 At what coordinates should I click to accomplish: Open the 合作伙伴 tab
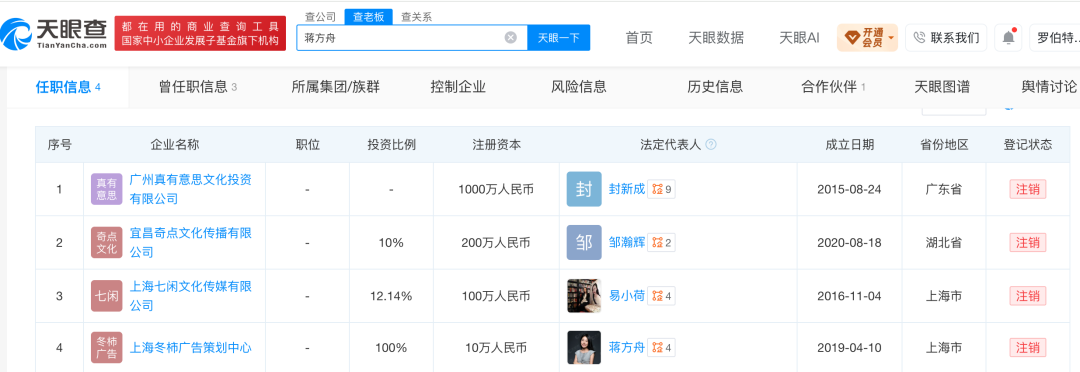[x=833, y=87]
